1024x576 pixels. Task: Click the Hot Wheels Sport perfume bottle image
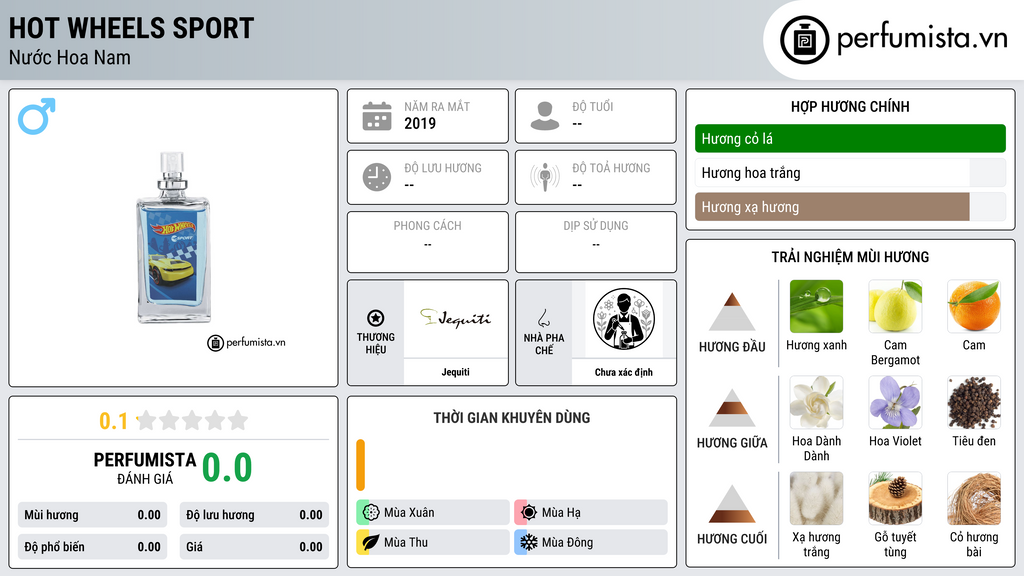pos(173,238)
